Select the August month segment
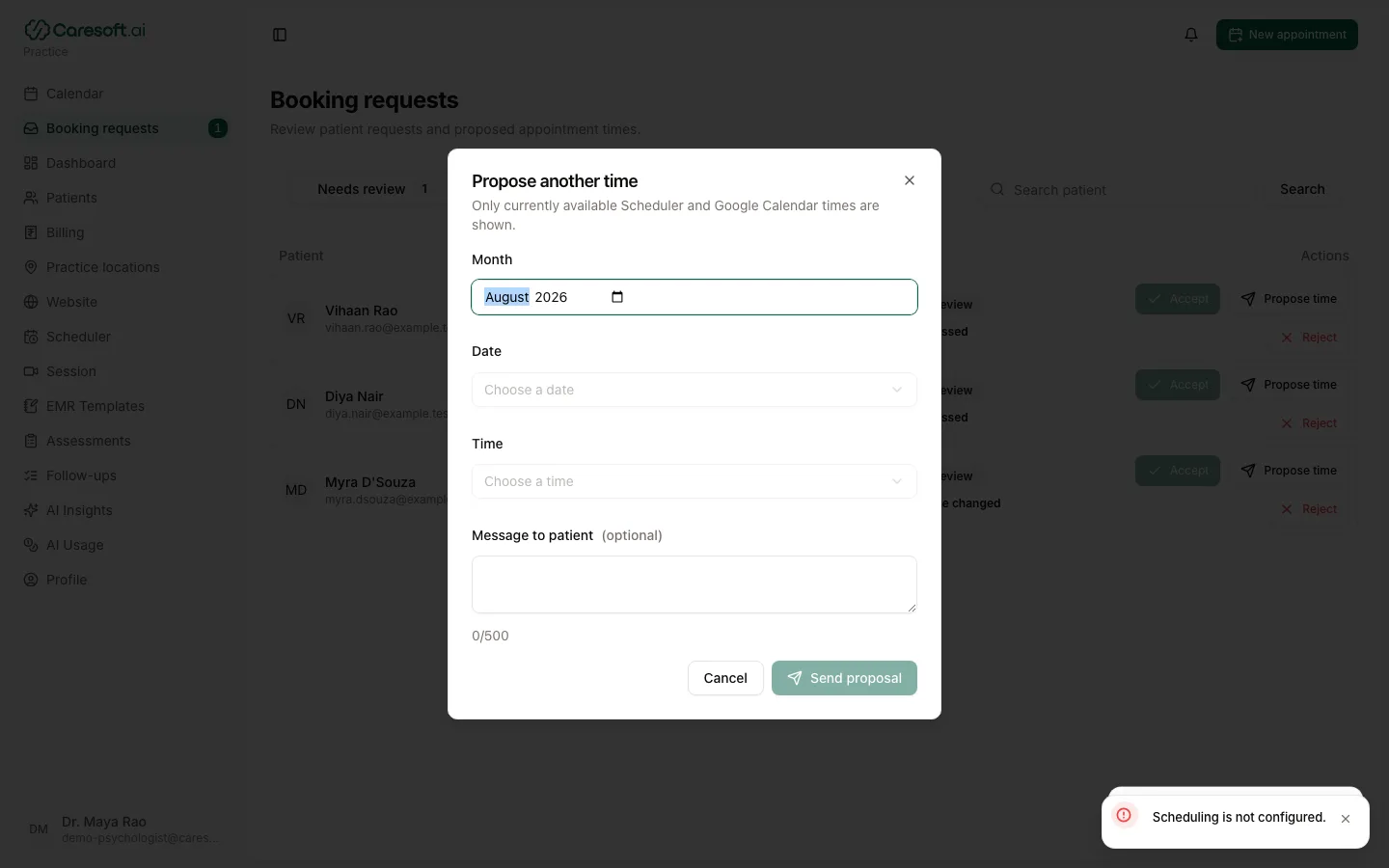Screen dimensions: 1389x868 [x=507, y=297]
